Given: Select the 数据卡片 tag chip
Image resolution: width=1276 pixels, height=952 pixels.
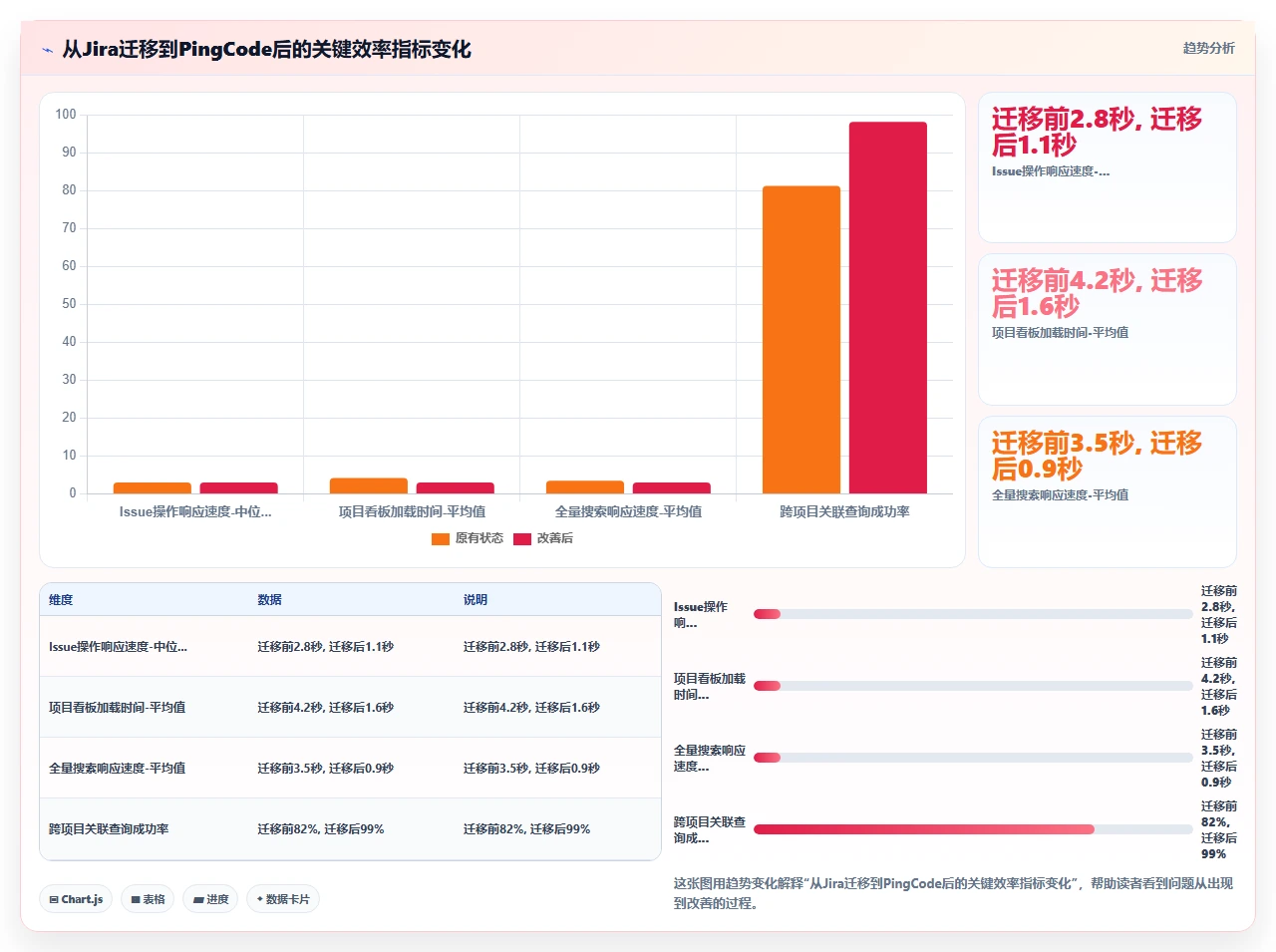Looking at the screenshot, I should [283, 899].
